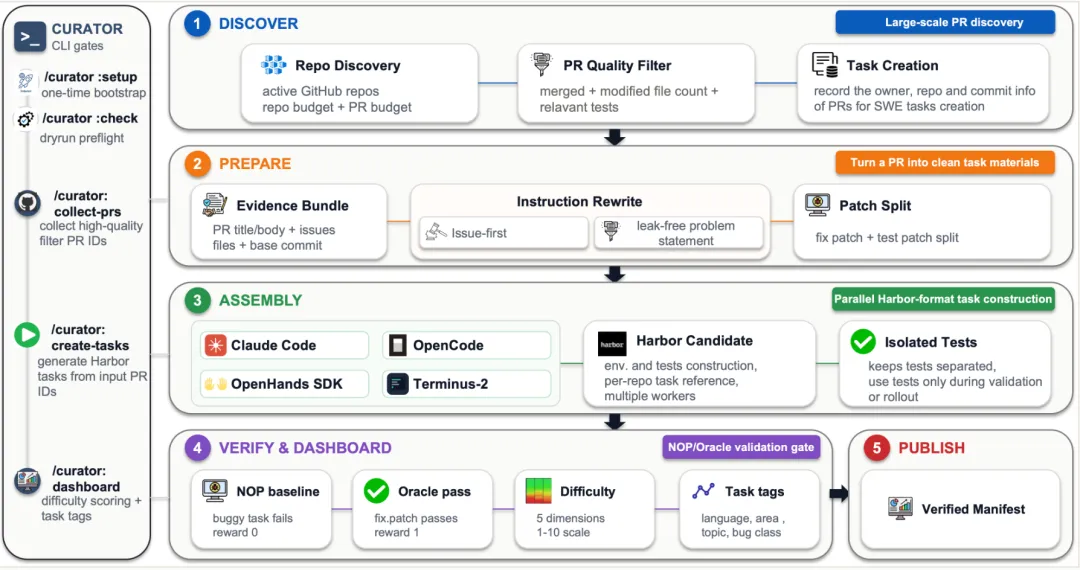1080x570 pixels.
Task: Click the VERIFY & DASHBOARD stage heading
Action: pos(305,448)
